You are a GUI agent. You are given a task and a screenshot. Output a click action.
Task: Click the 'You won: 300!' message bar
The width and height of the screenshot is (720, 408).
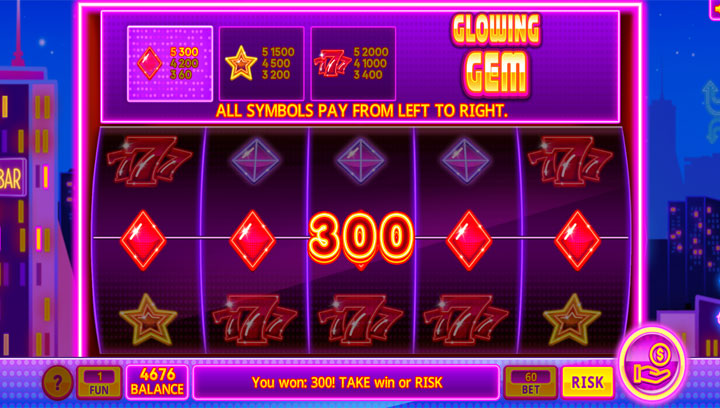[346, 382]
